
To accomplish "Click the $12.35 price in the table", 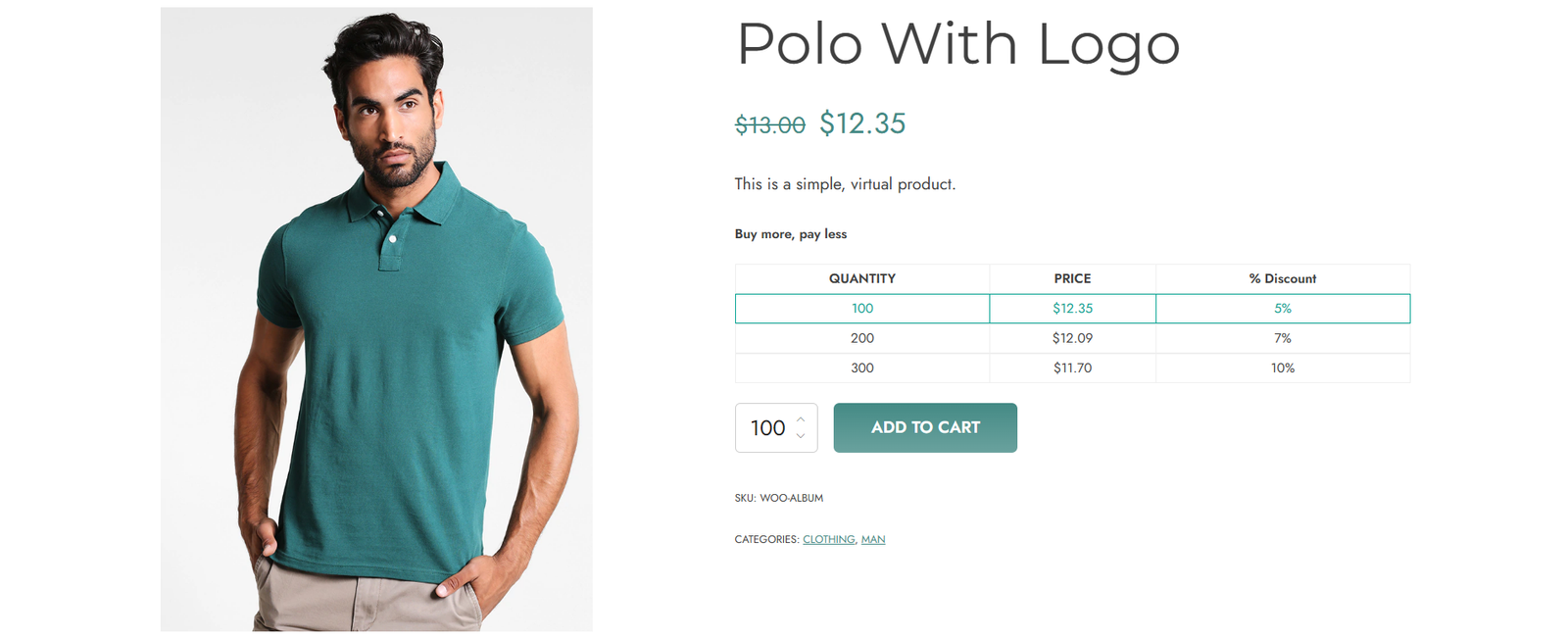I will pos(1072,308).
